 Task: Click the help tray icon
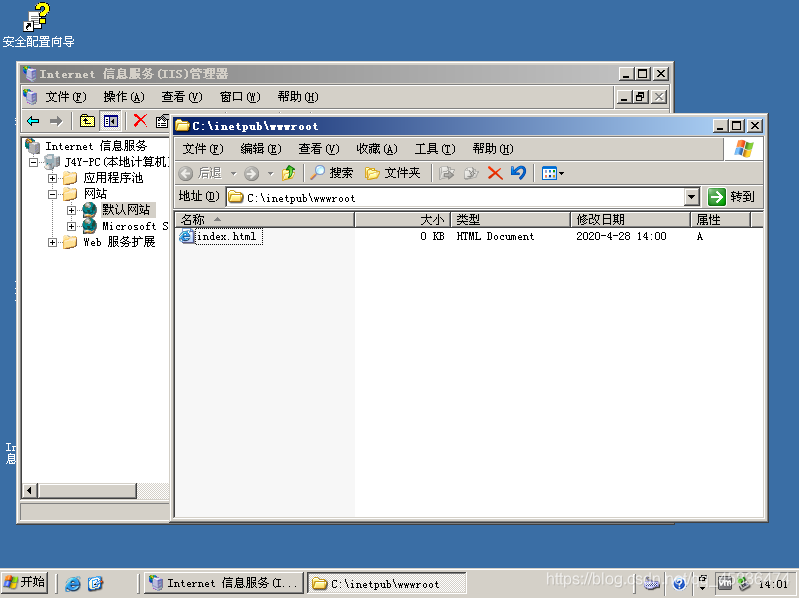click(679, 583)
